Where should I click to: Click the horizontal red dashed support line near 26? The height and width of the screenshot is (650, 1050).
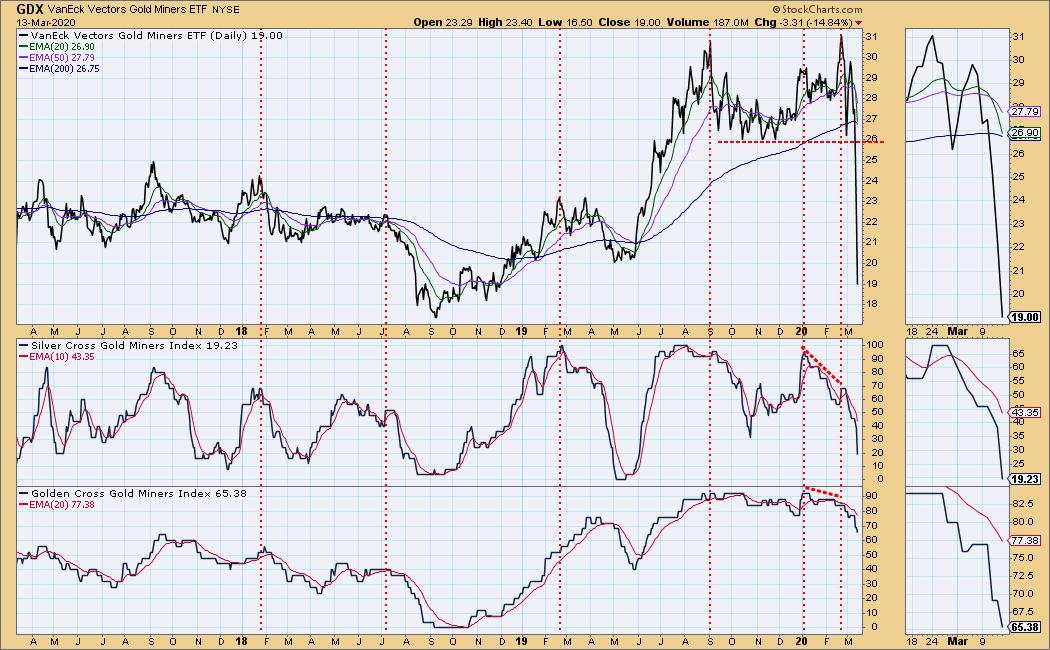coord(801,142)
